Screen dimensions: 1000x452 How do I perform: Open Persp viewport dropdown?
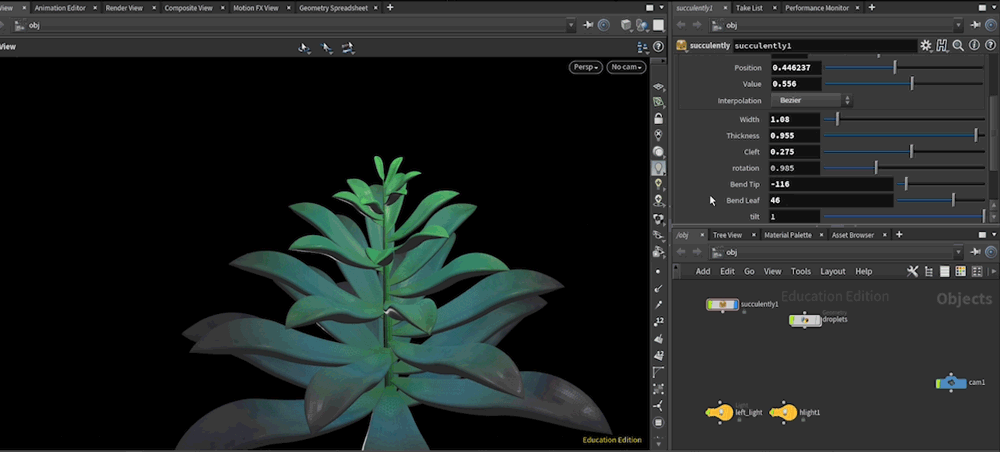coord(585,67)
